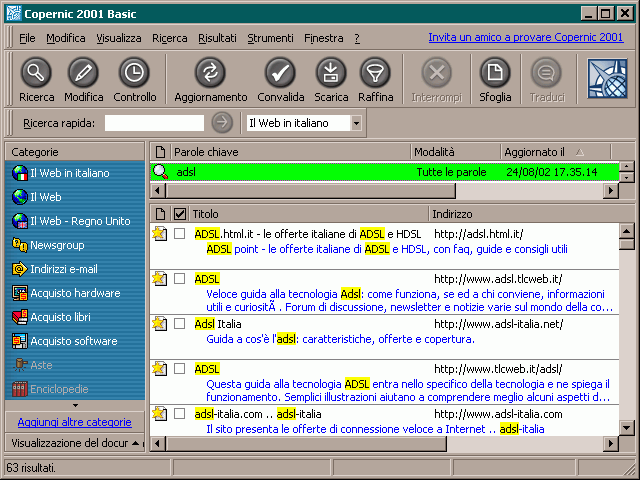
Task: Click the Indirizzo column header
Action: (x=524, y=214)
